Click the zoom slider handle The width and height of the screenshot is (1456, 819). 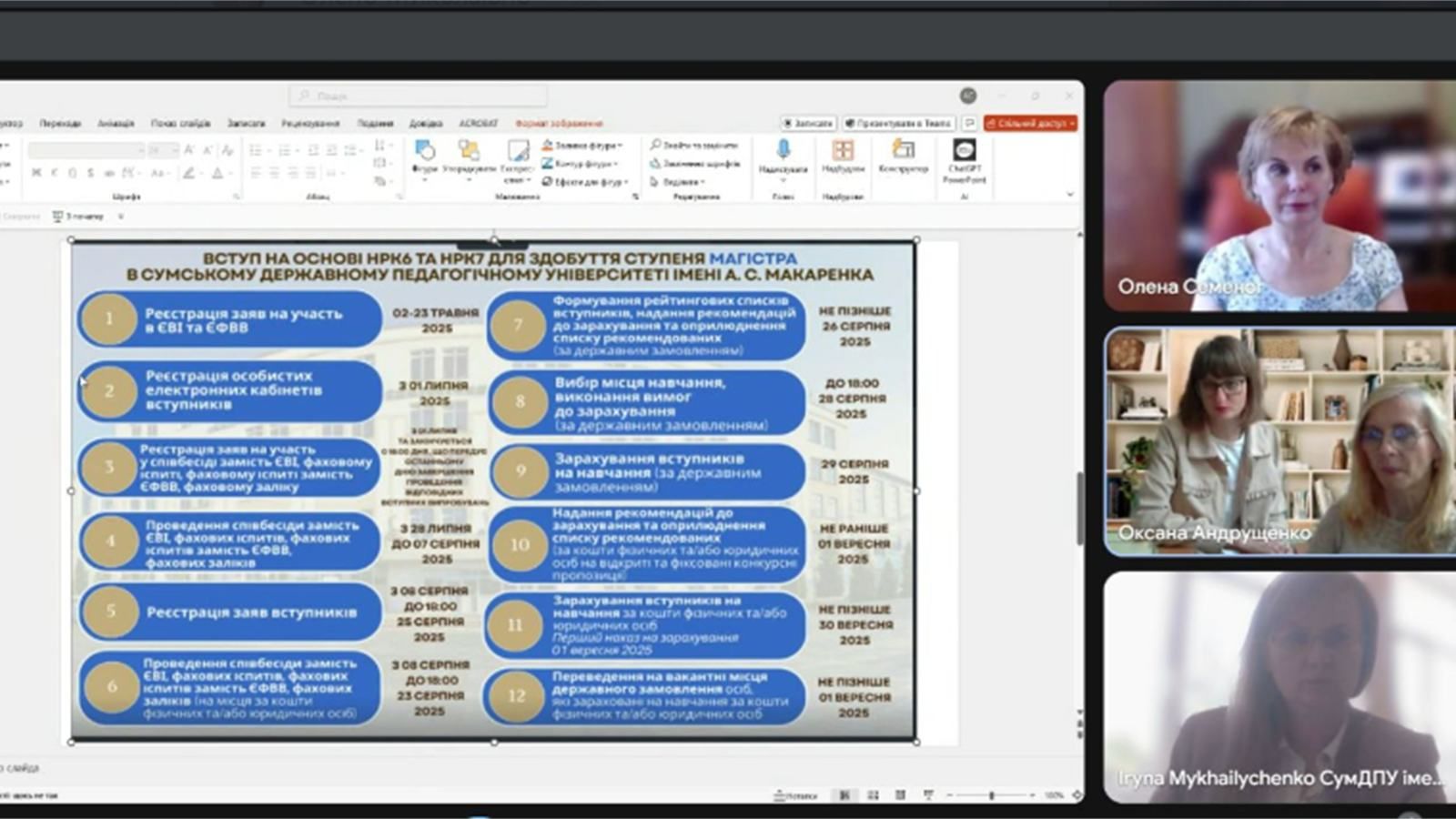(991, 795)
